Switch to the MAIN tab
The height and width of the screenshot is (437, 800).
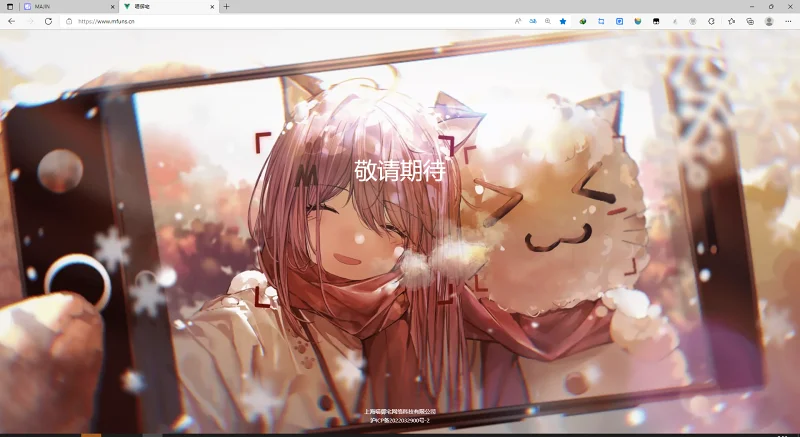pos(68,7)
